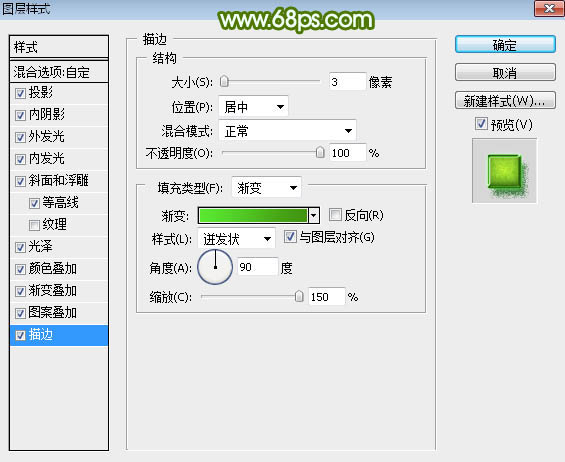Toggle 与图层对齐 align with layer
Image resolution: width=565 pixels, height=462 pixels.
[x=290, y=237]
